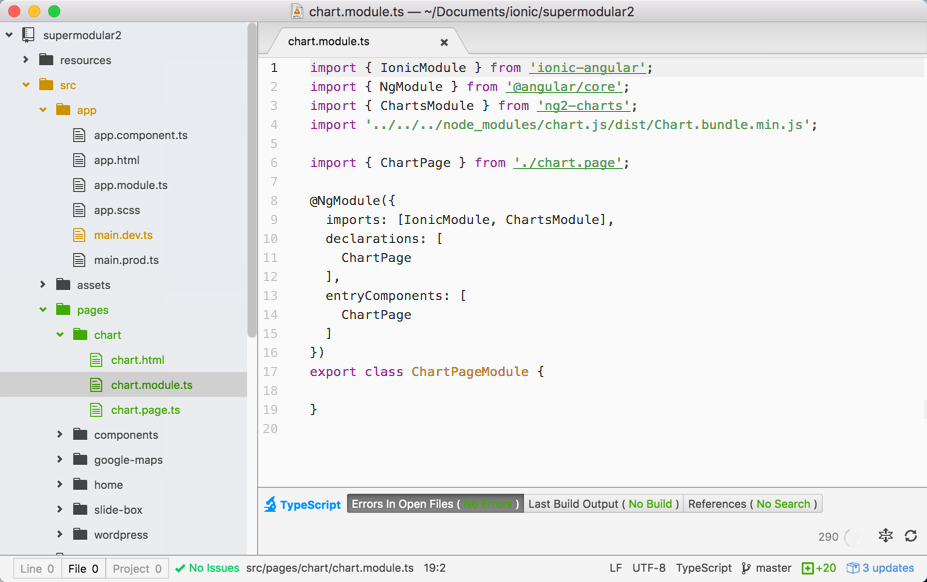927x582 pixels.
Task: Click the resources folder icon
Action: click(46, 60)
